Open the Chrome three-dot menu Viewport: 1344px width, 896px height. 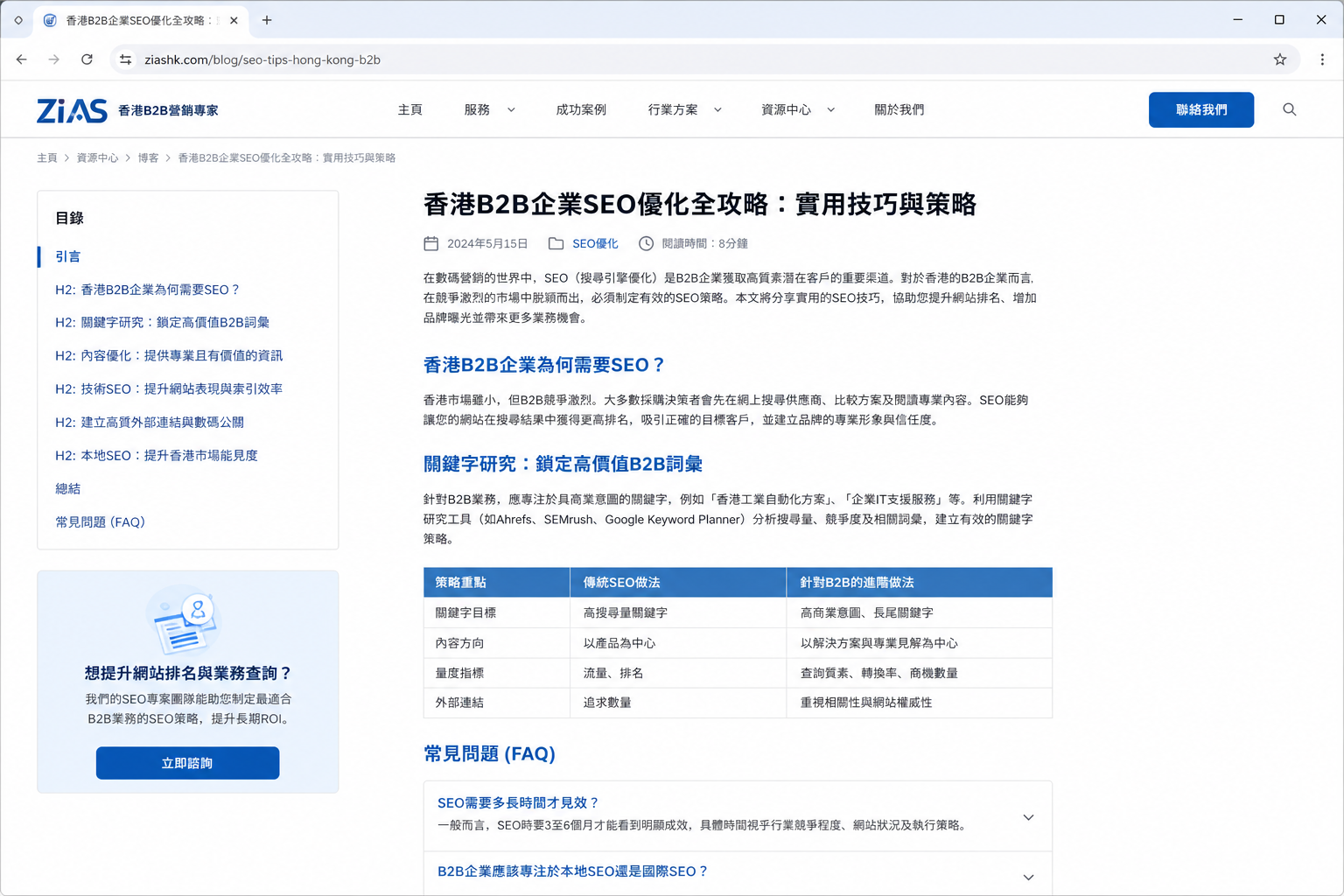coord(1322,59)
